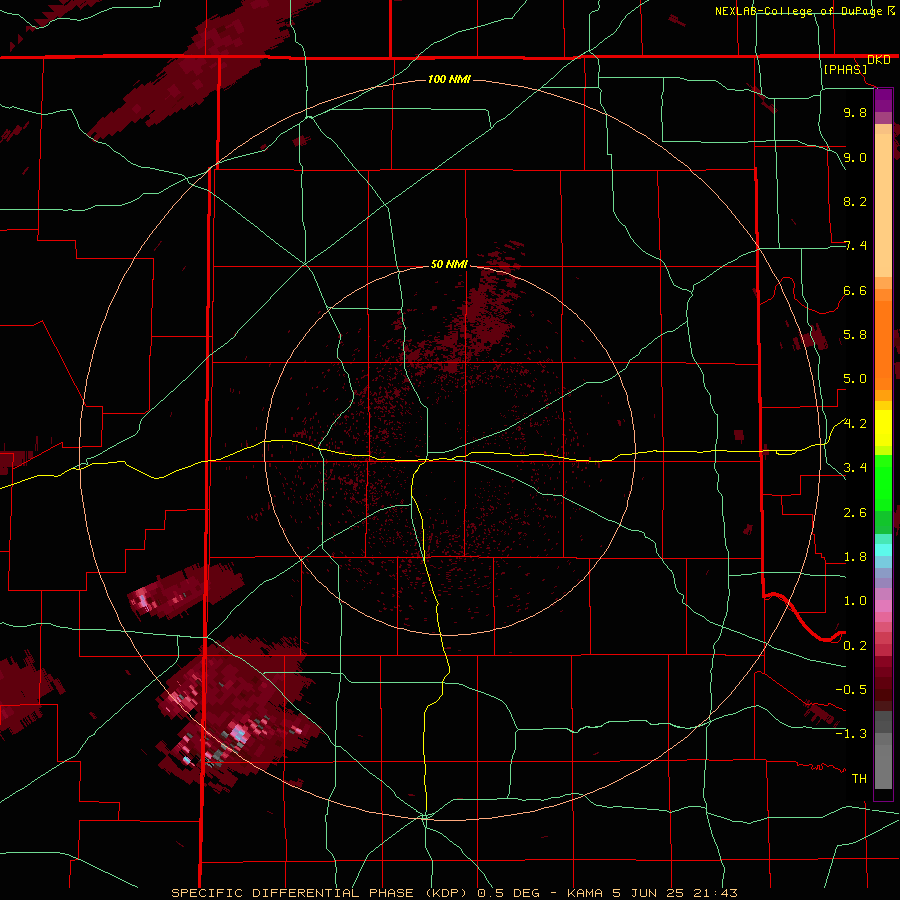Pick the yellow segment of the color bar
The height and width of the screenshot is (900, 900).
(x=883, y=428)
